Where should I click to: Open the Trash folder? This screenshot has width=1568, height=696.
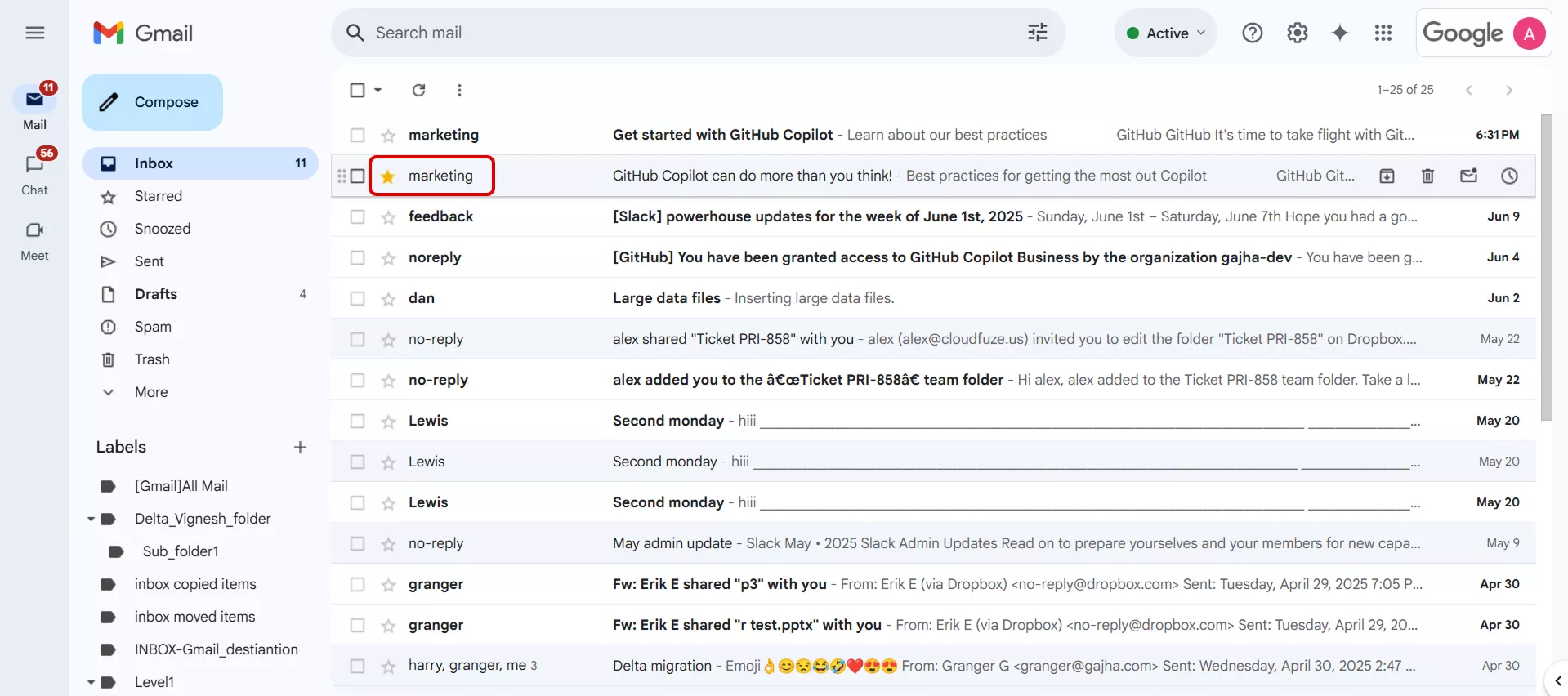point(200,359)
